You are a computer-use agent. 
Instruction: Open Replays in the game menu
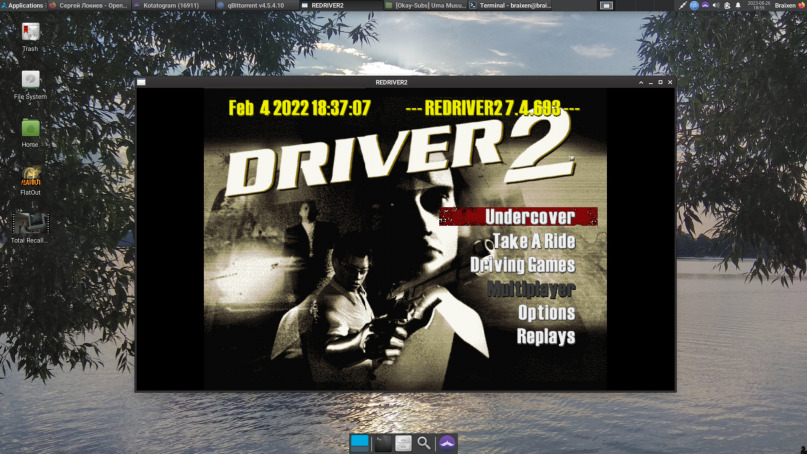point(546,336)
